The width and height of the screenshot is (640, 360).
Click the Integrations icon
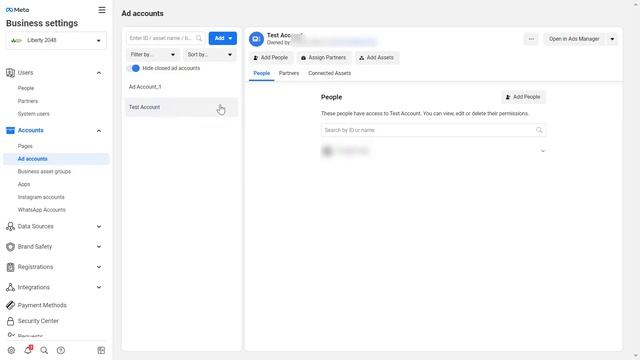coord(10,287)
